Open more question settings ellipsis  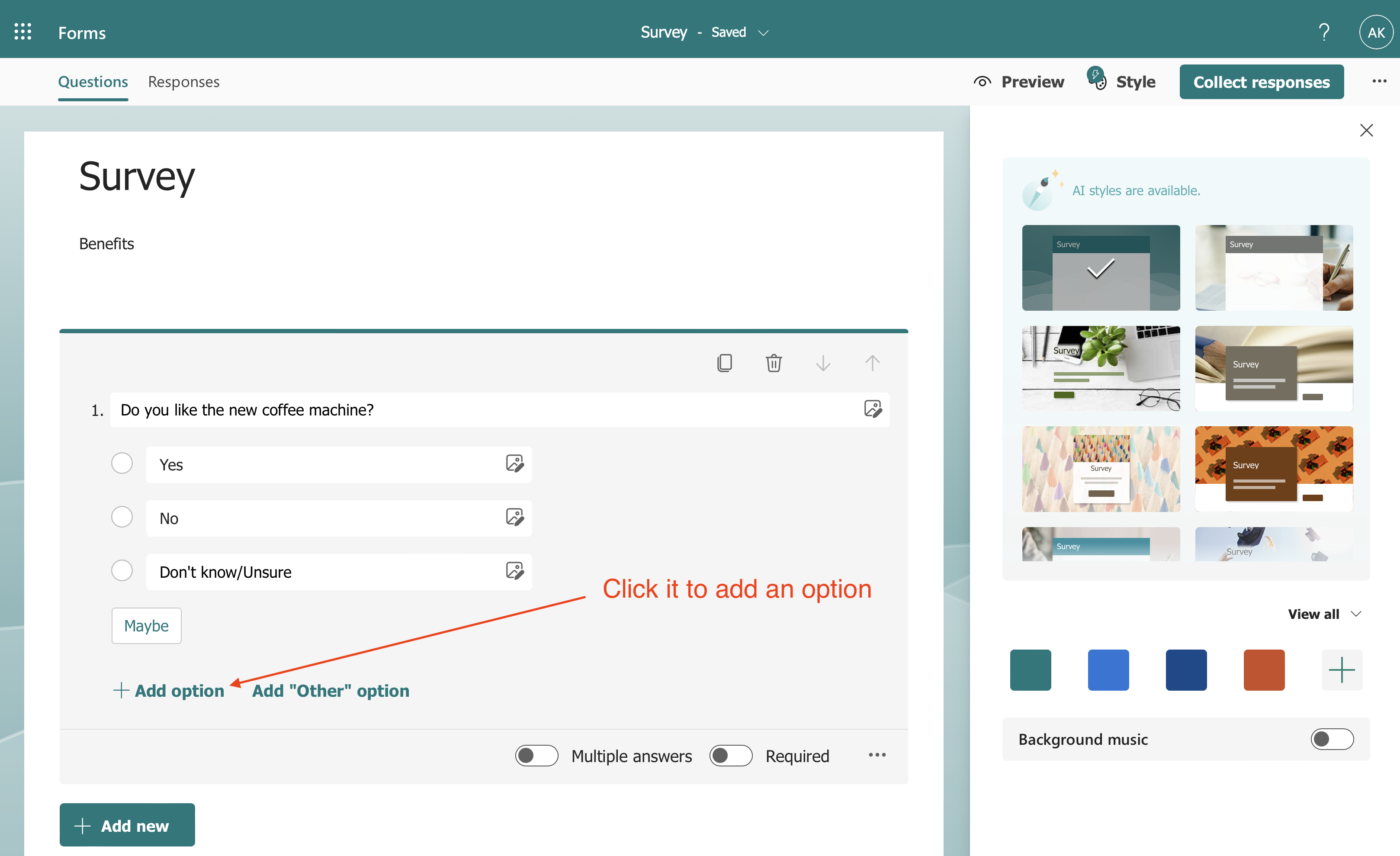[x=877, y=755]
